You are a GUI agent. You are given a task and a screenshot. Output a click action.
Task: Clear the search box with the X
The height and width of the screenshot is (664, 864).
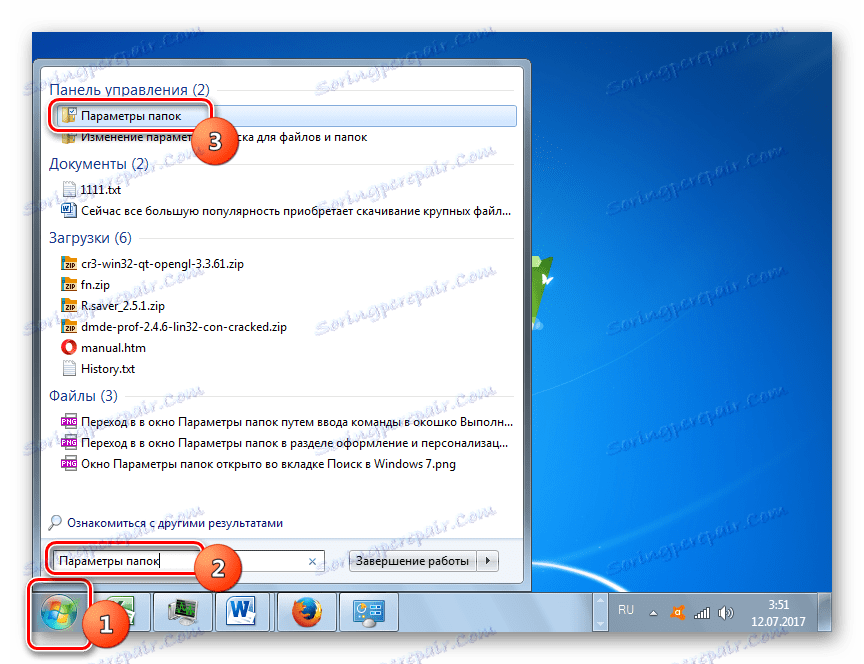(313, 561)
